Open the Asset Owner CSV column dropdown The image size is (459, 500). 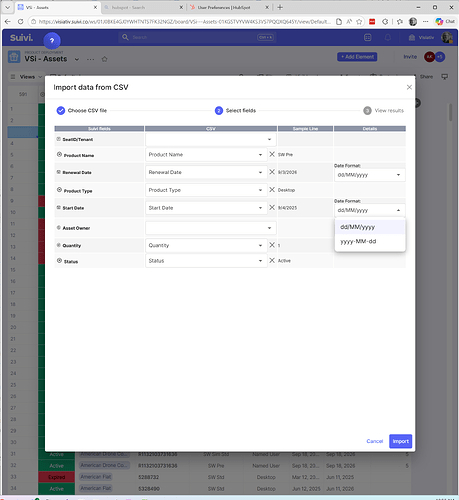(211, 228)
